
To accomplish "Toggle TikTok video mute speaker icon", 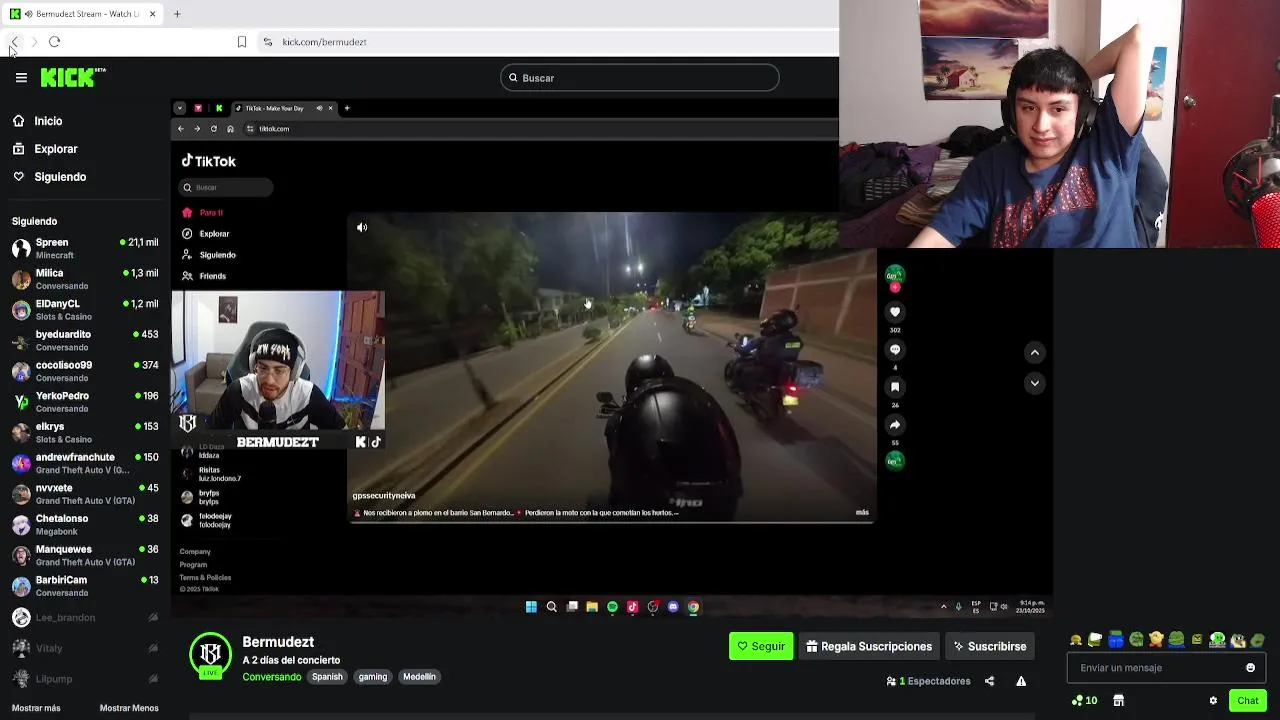I will [362, 228].
